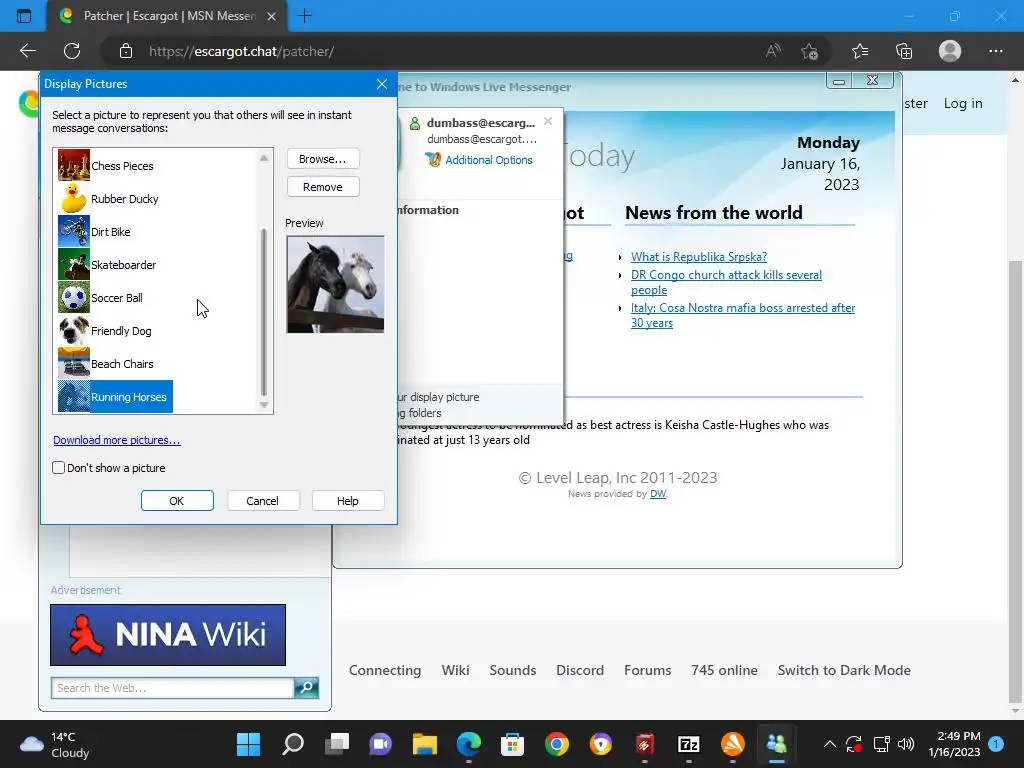1024x768 pixels.
Task: Pick the Skateboarder picture icon
Action: [x=74, y=264]
